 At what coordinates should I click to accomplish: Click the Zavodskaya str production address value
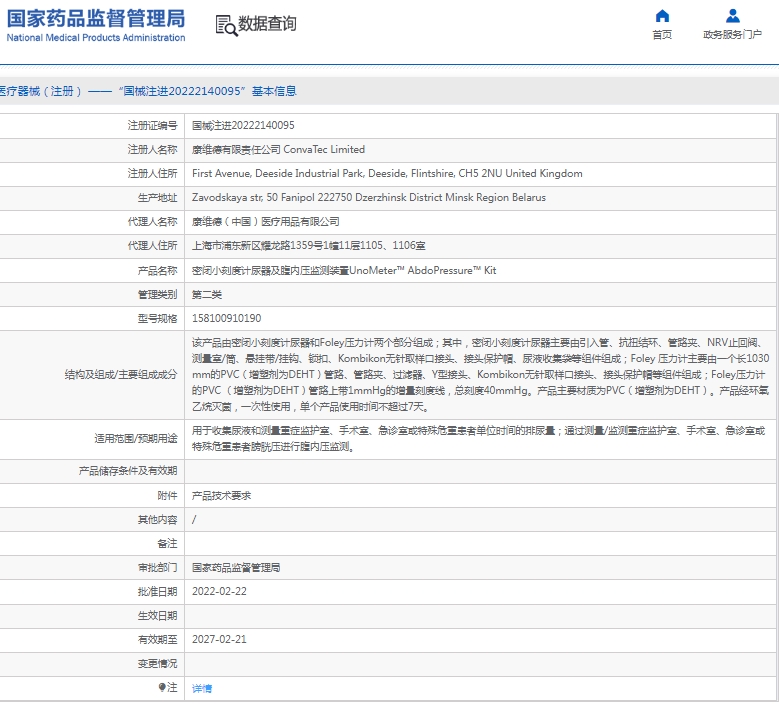click(x=369, y=198)
